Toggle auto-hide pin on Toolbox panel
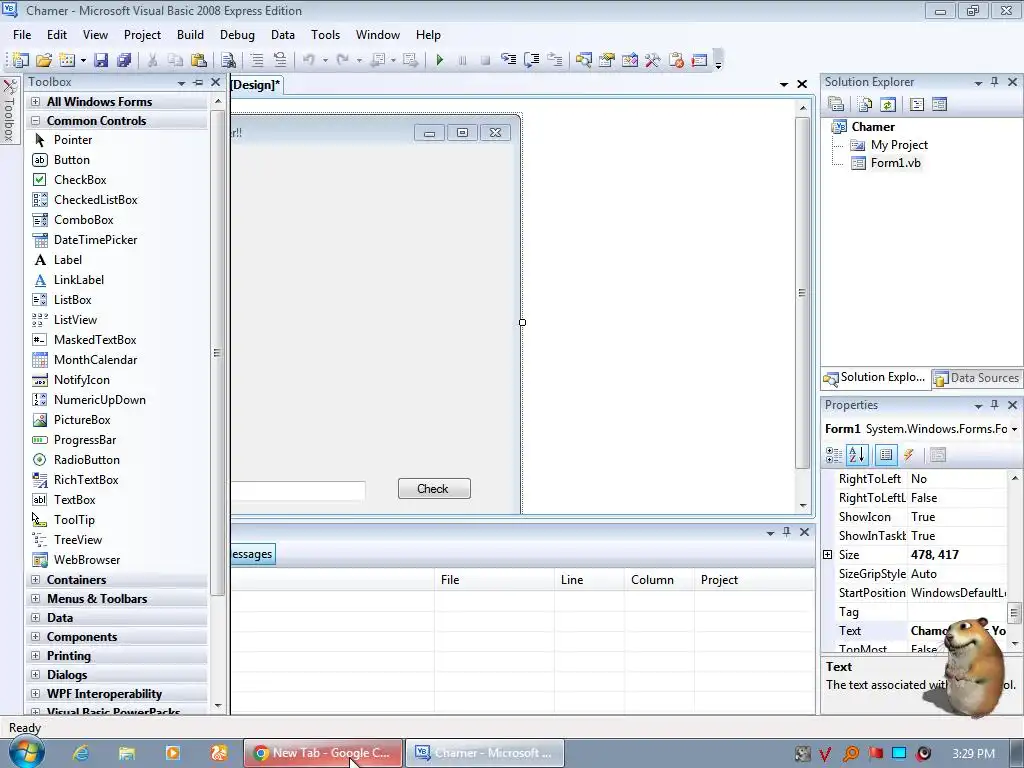 tap(199, 82)
